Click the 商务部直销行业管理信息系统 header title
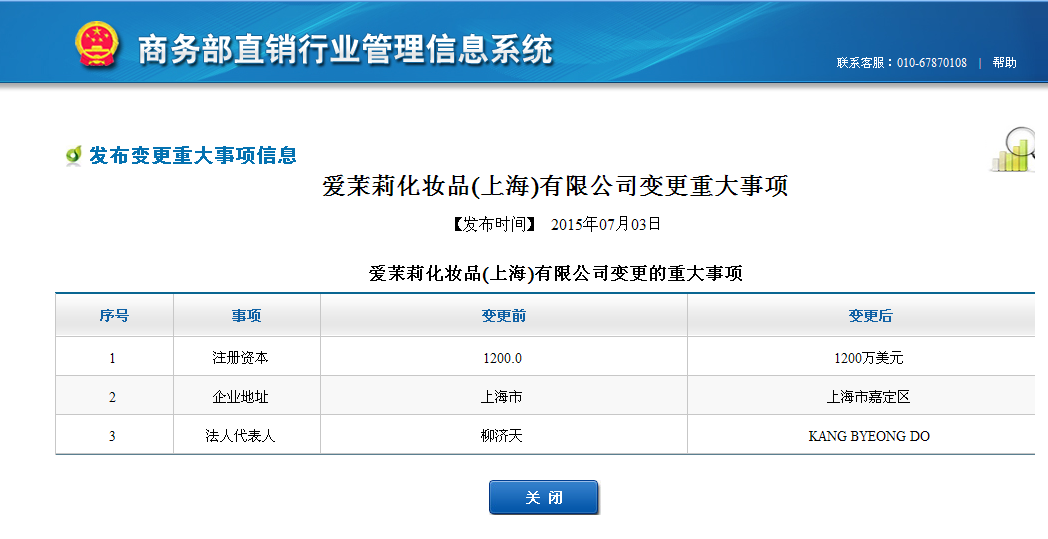Image resolution: width=1048 pixels, height=539 pixels. (345, 49)
